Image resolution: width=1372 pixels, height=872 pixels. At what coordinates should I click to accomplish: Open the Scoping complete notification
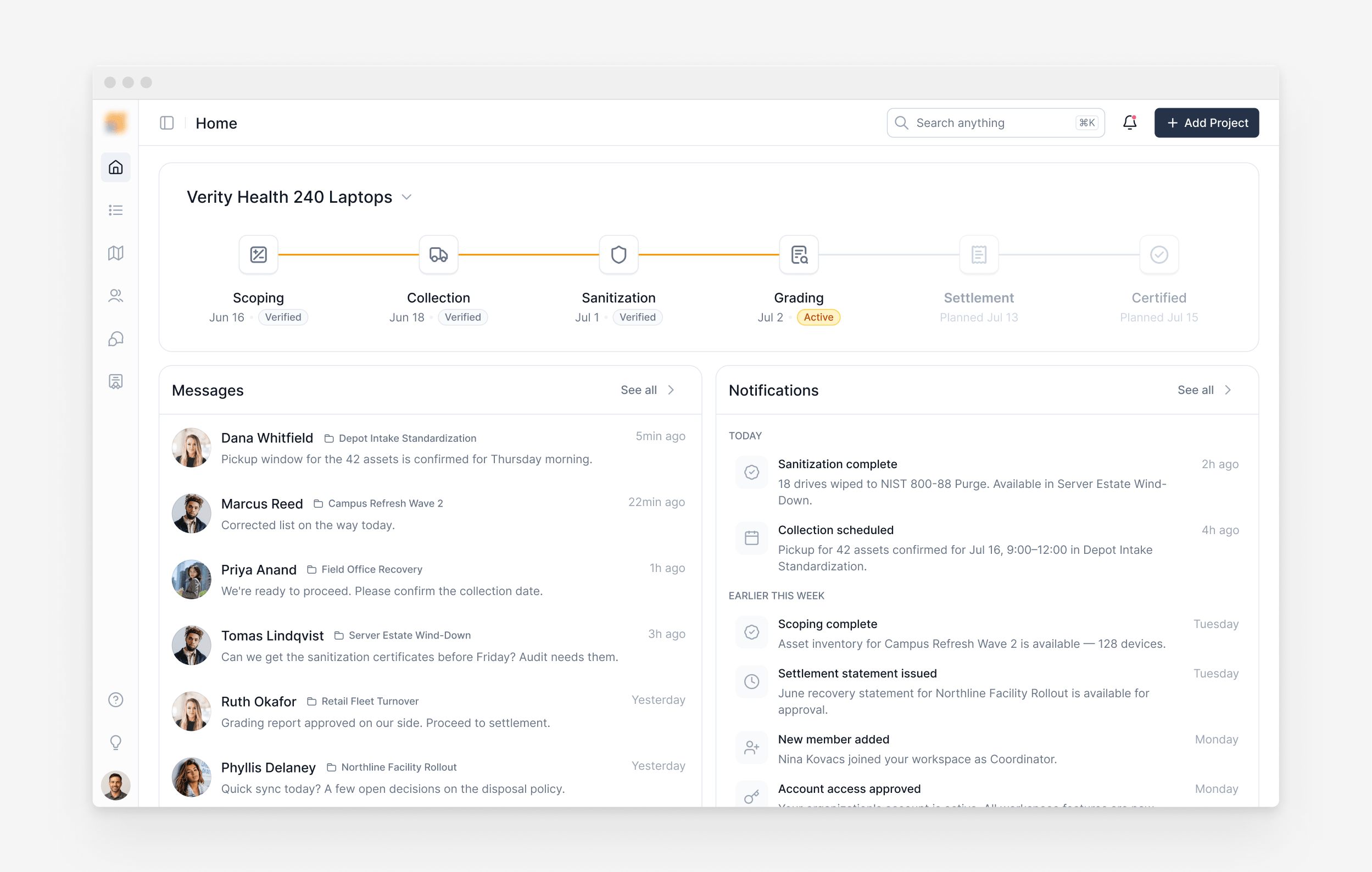tap(987, 633)
